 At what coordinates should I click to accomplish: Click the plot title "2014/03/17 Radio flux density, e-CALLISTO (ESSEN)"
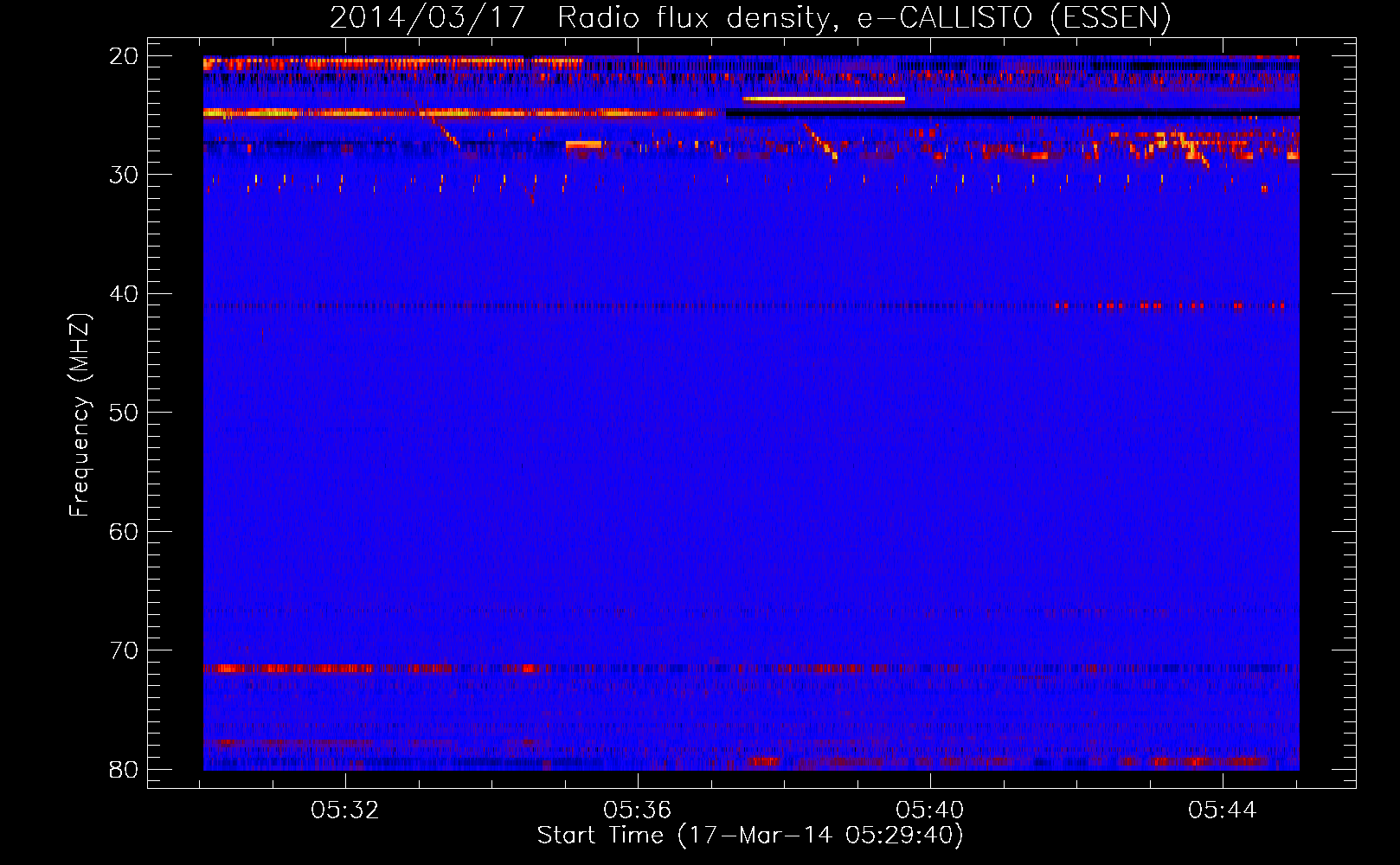750,17
